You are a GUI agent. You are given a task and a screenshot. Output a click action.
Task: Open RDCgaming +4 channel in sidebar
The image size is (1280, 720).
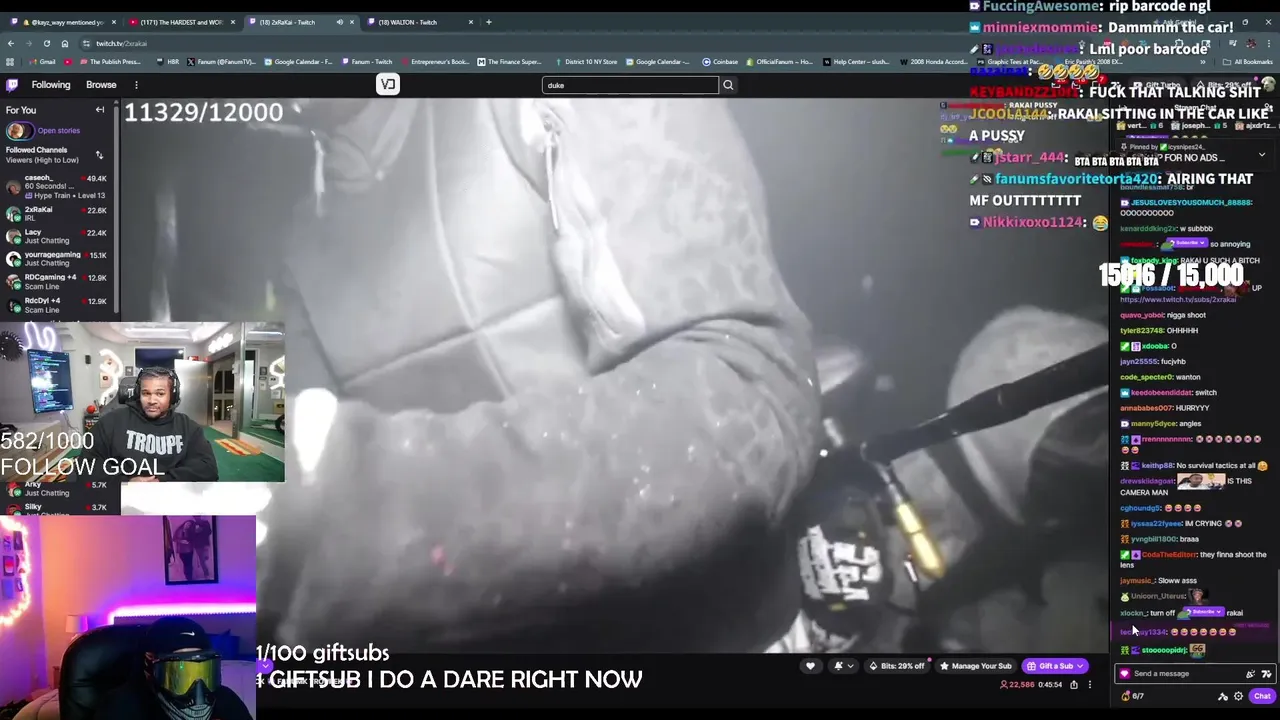[56, 281]
